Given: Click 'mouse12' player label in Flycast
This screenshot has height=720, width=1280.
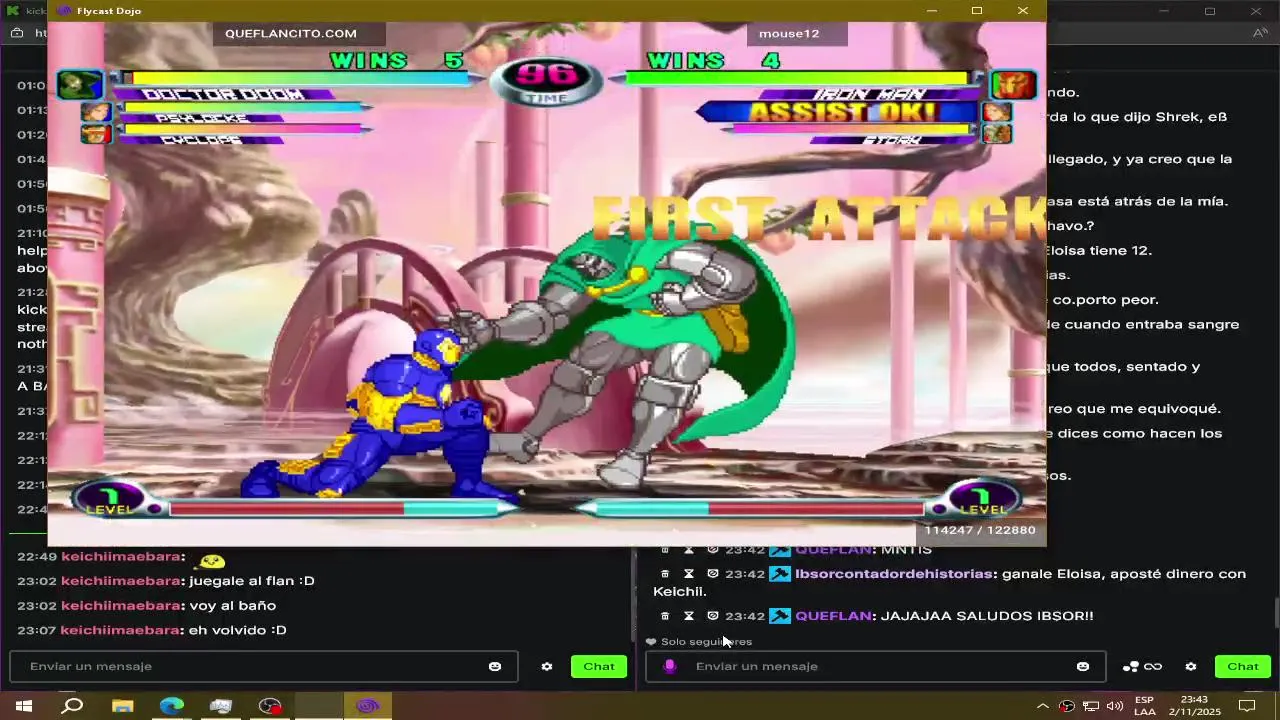Looking at the screenshot, I should click(x=789, y=33).
